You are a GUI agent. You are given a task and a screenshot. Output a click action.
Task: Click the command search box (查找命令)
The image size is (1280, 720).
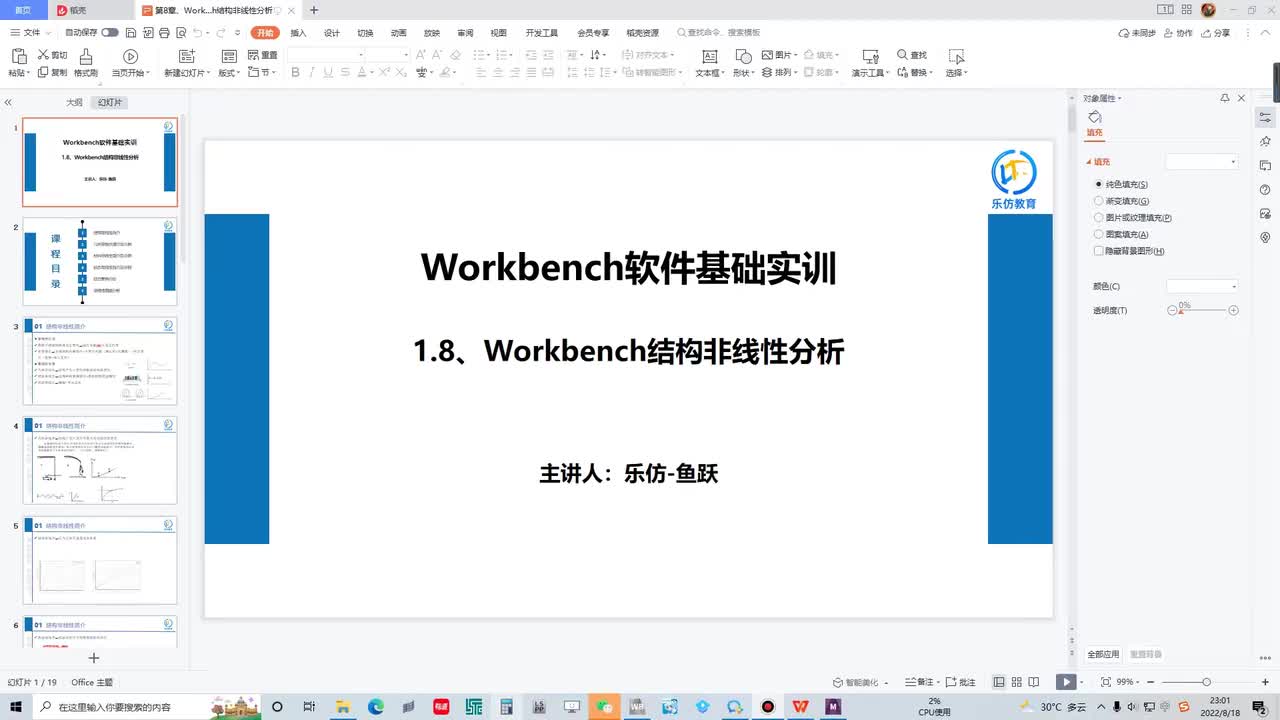click(x=718, y=33)
